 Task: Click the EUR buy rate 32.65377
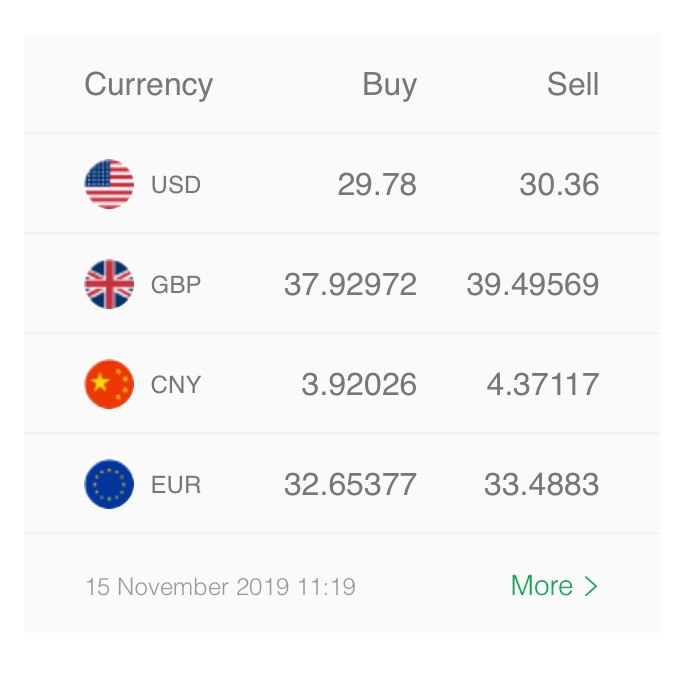(x=351, y=484)
